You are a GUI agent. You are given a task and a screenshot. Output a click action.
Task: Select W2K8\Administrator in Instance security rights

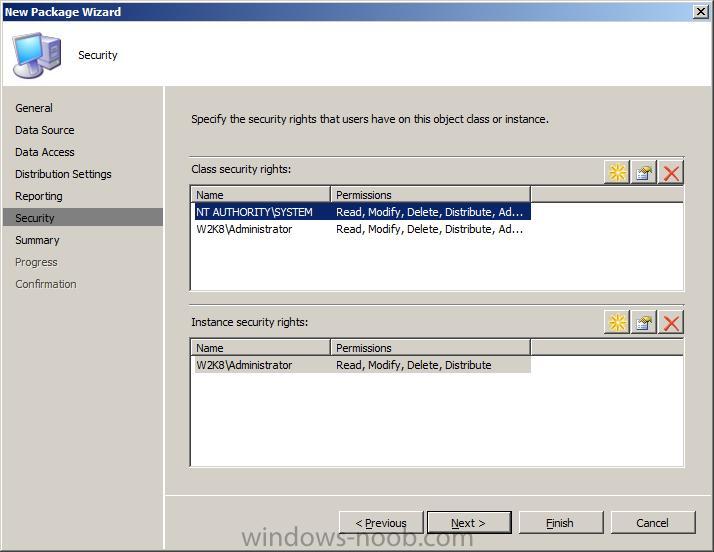point(362,365)
